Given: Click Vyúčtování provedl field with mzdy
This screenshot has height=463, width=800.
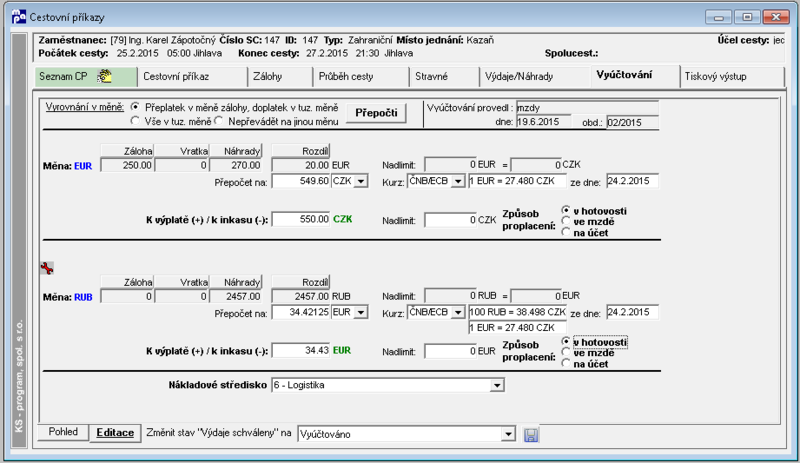Looking at the screenshot, I should [x=587, y=108].
